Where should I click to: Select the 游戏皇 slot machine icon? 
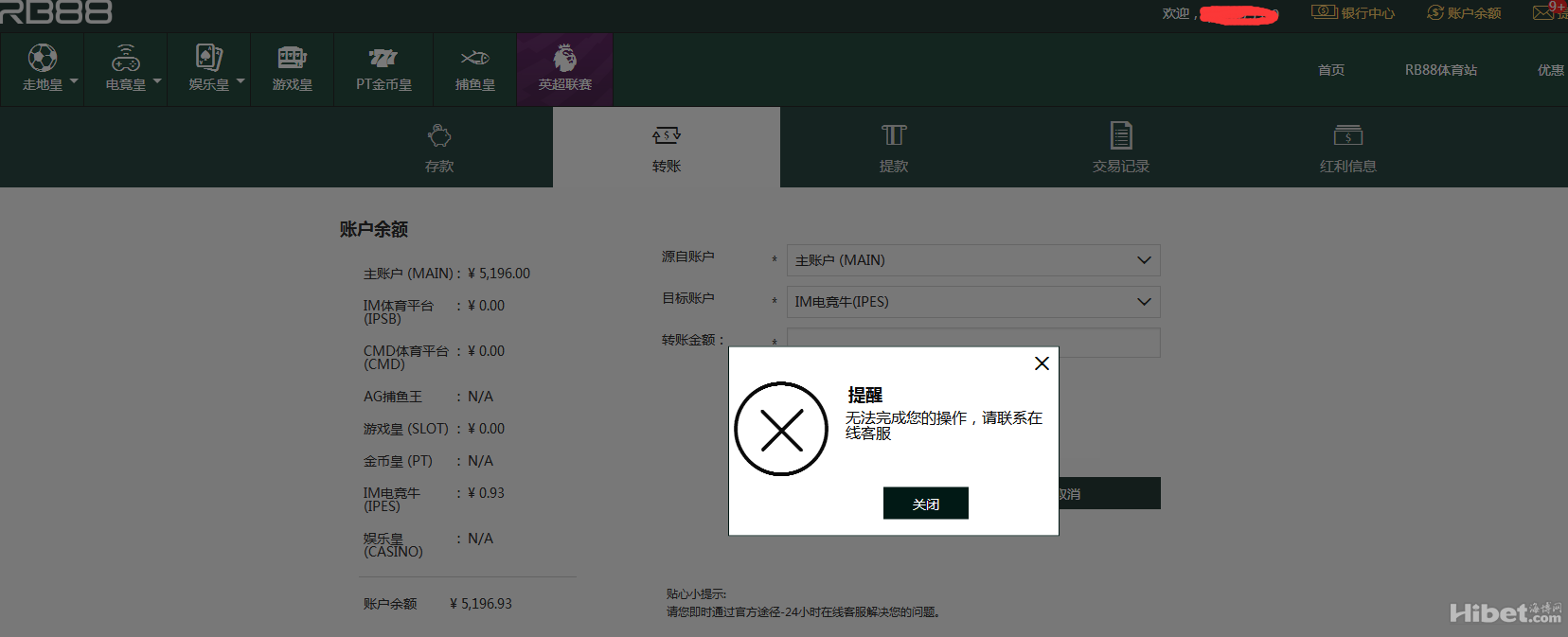(x=292, y=59)
